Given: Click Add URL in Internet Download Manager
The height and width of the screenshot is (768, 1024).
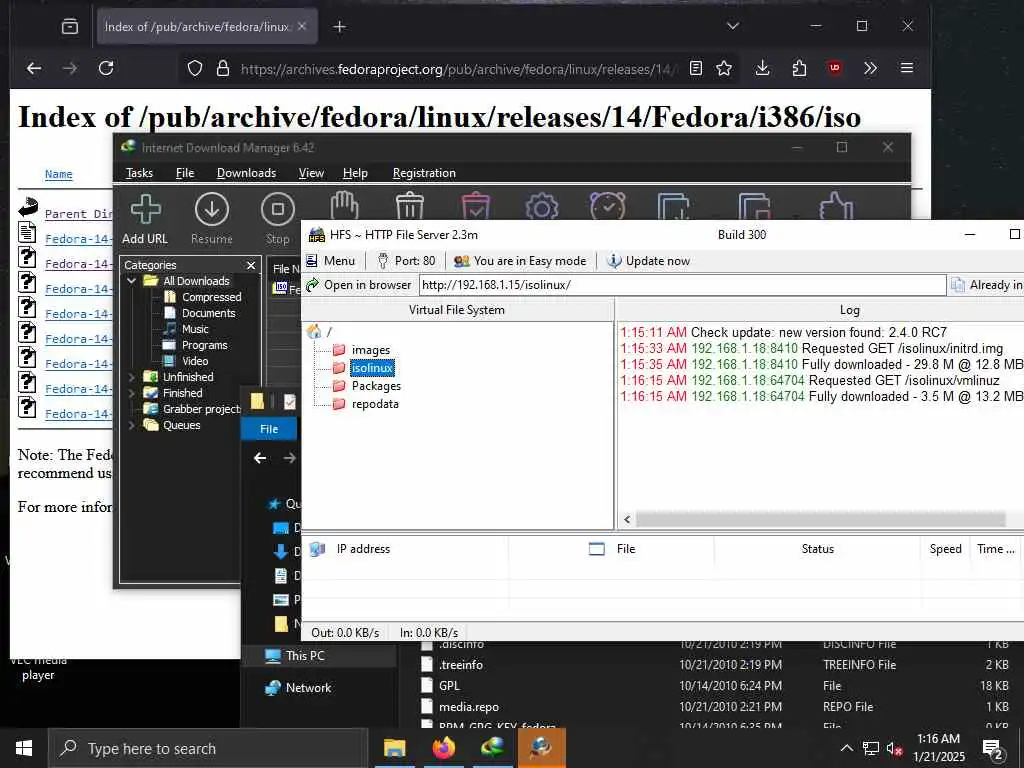Looking at the screenshot, I should tap(145, 220).
